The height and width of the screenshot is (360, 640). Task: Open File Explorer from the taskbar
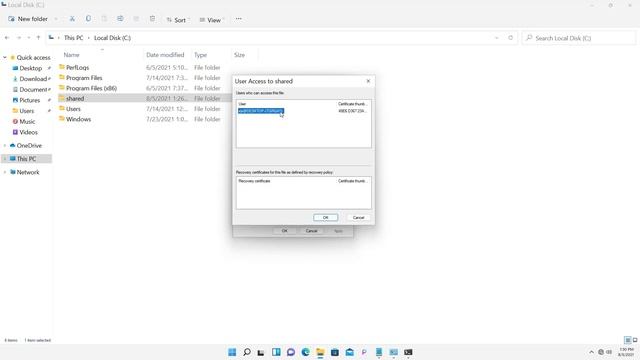coord(320,352)
